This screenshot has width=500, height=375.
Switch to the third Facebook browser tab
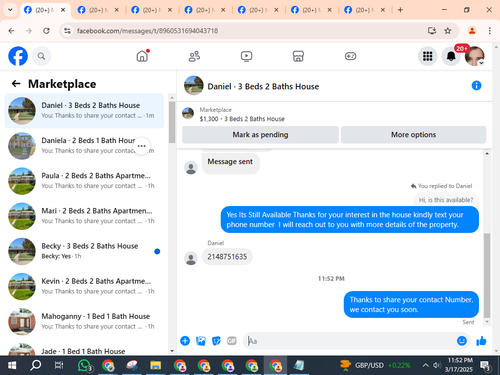152,10
